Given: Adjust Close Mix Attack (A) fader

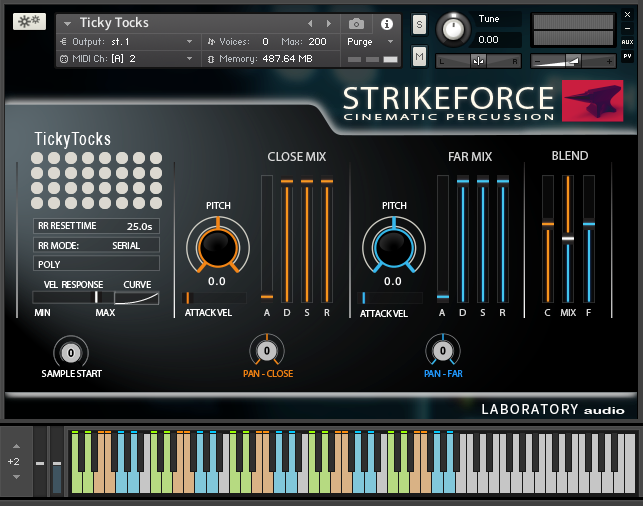Looking at the screenshot, I should pyautogui.click(x=267, y=296).
